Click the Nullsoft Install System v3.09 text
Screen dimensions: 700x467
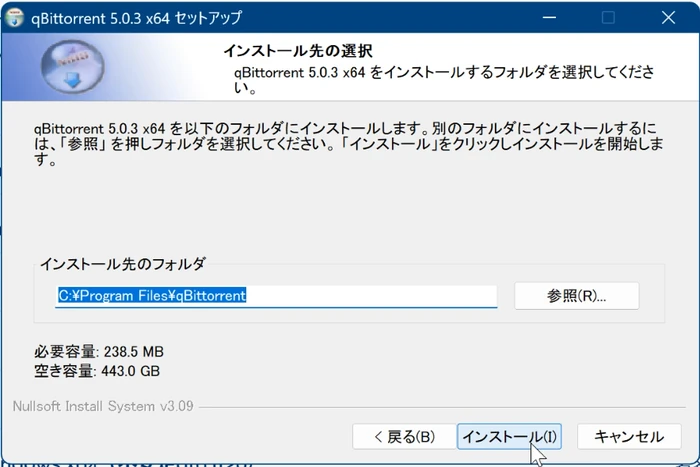(103, 406)
